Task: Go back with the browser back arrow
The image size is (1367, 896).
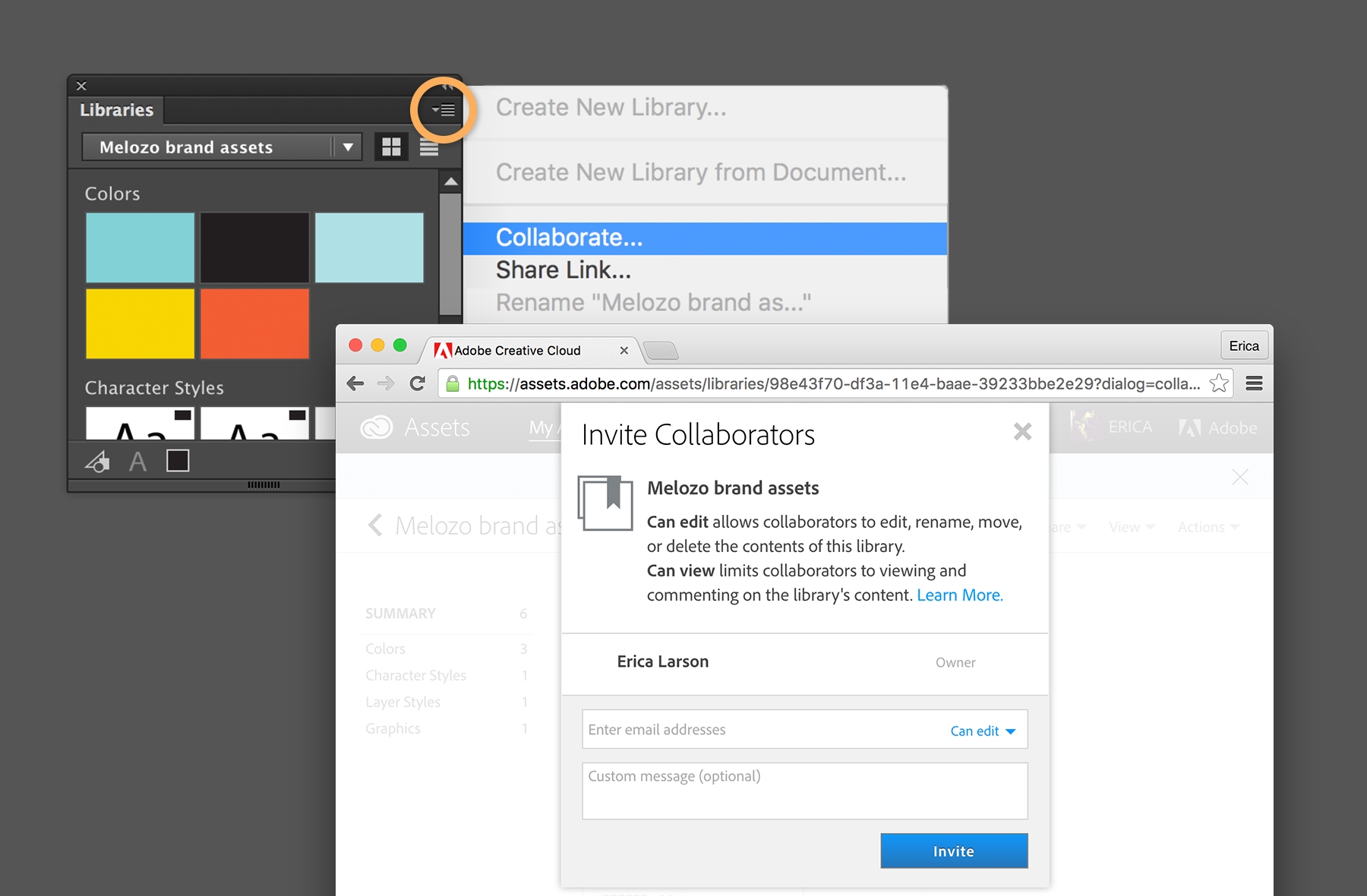Action: point(355,383)
